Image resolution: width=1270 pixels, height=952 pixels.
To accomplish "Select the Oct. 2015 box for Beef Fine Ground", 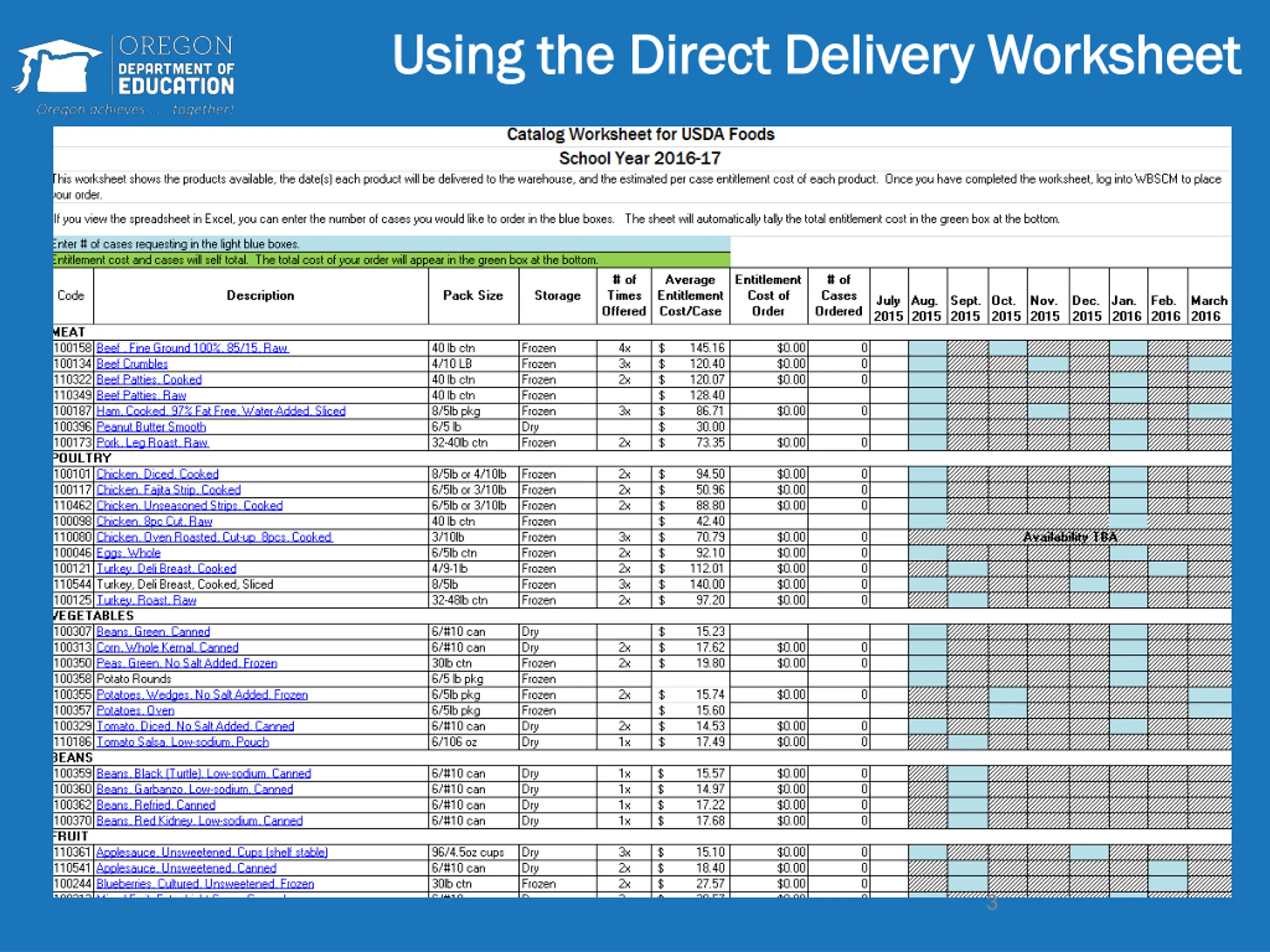I will coord(1008,348).
